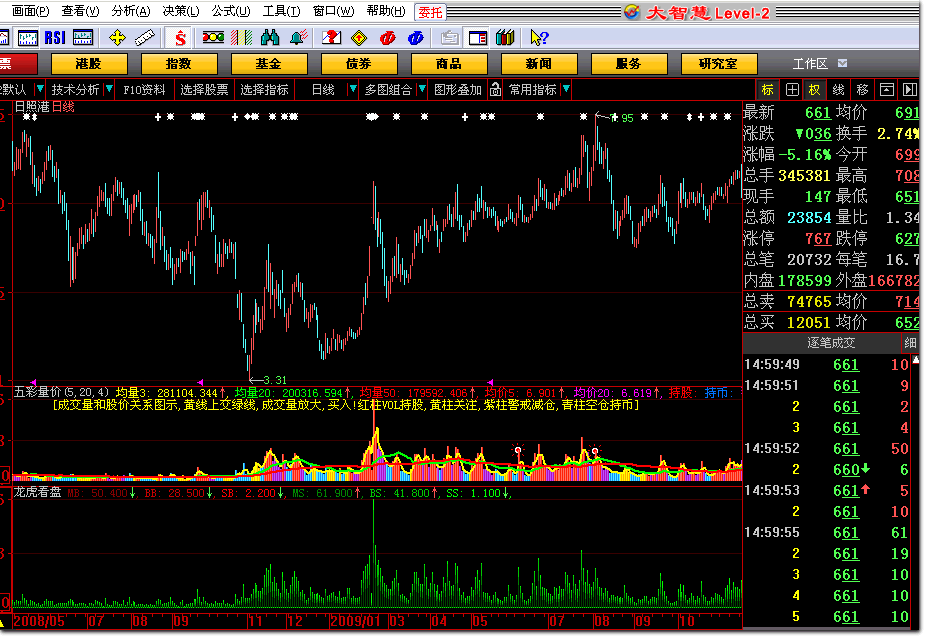Open the 查看(V) menu

click(80, 11)
